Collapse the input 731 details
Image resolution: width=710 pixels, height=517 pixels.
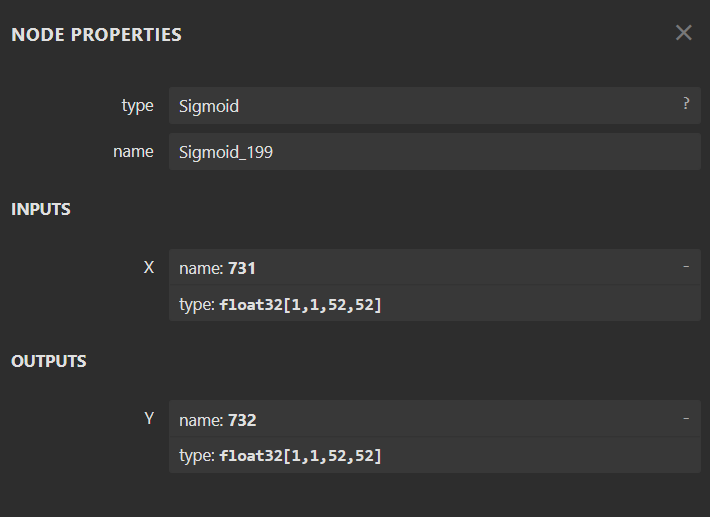click(686, 267)
